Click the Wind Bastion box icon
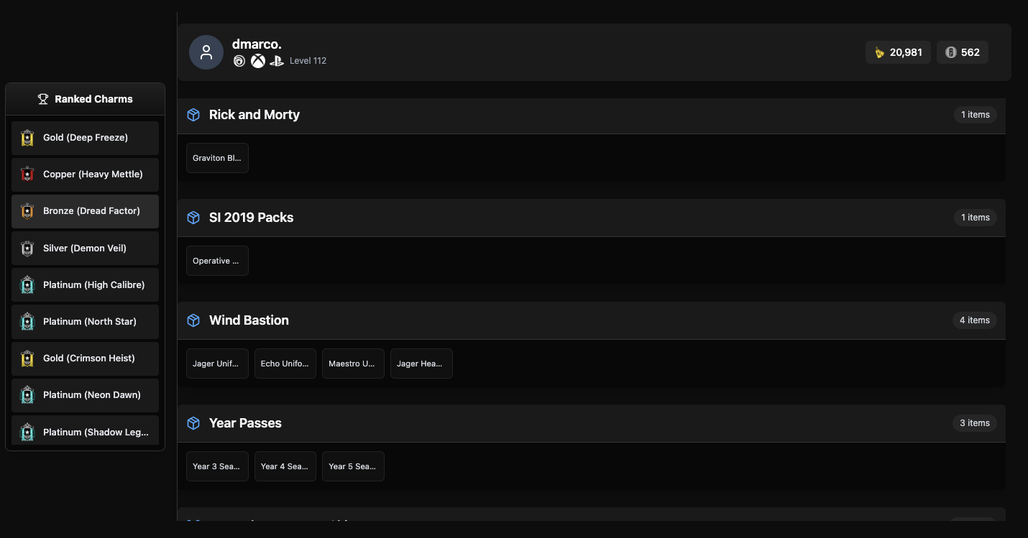The image size is (1028, 538). click(x=193, y=320)
